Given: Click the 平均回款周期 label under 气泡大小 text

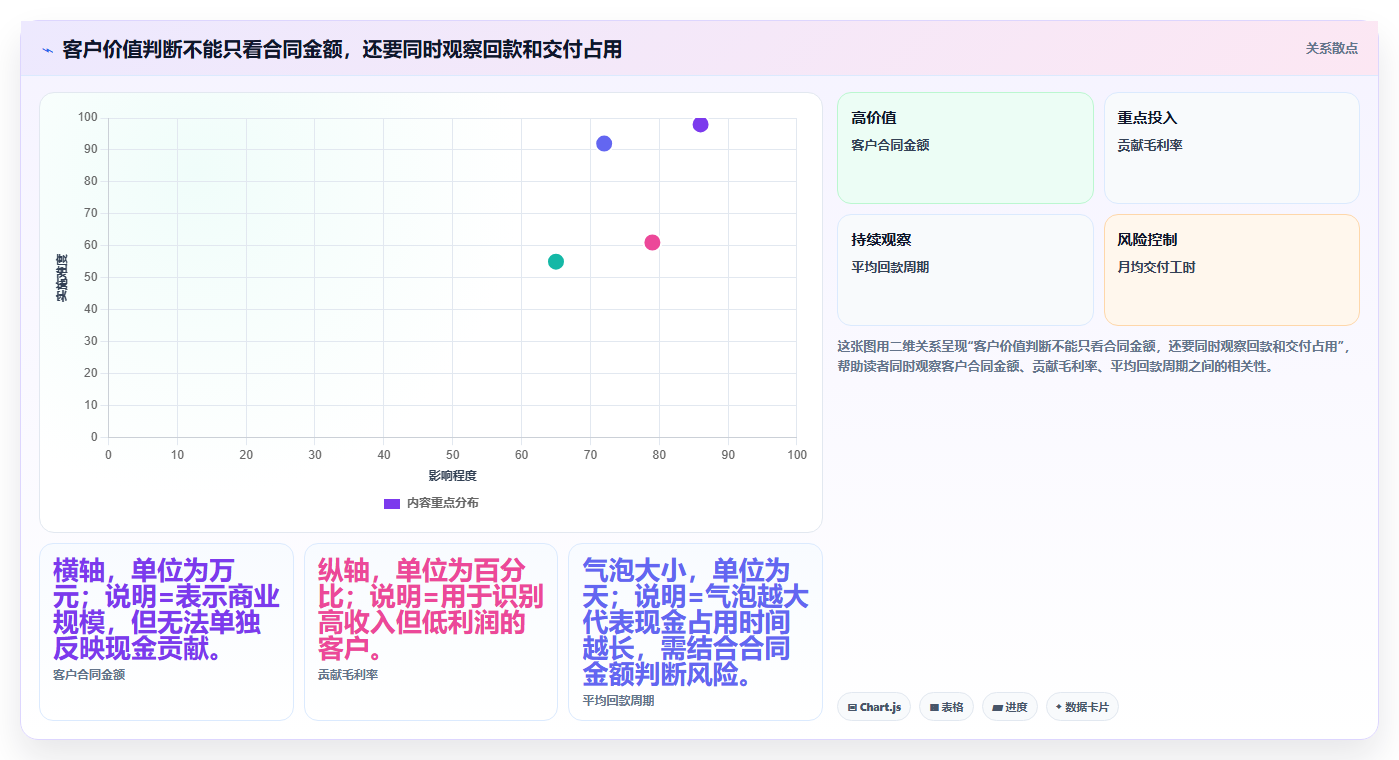Looking at the screenshot, I should [x=618, y=701].
